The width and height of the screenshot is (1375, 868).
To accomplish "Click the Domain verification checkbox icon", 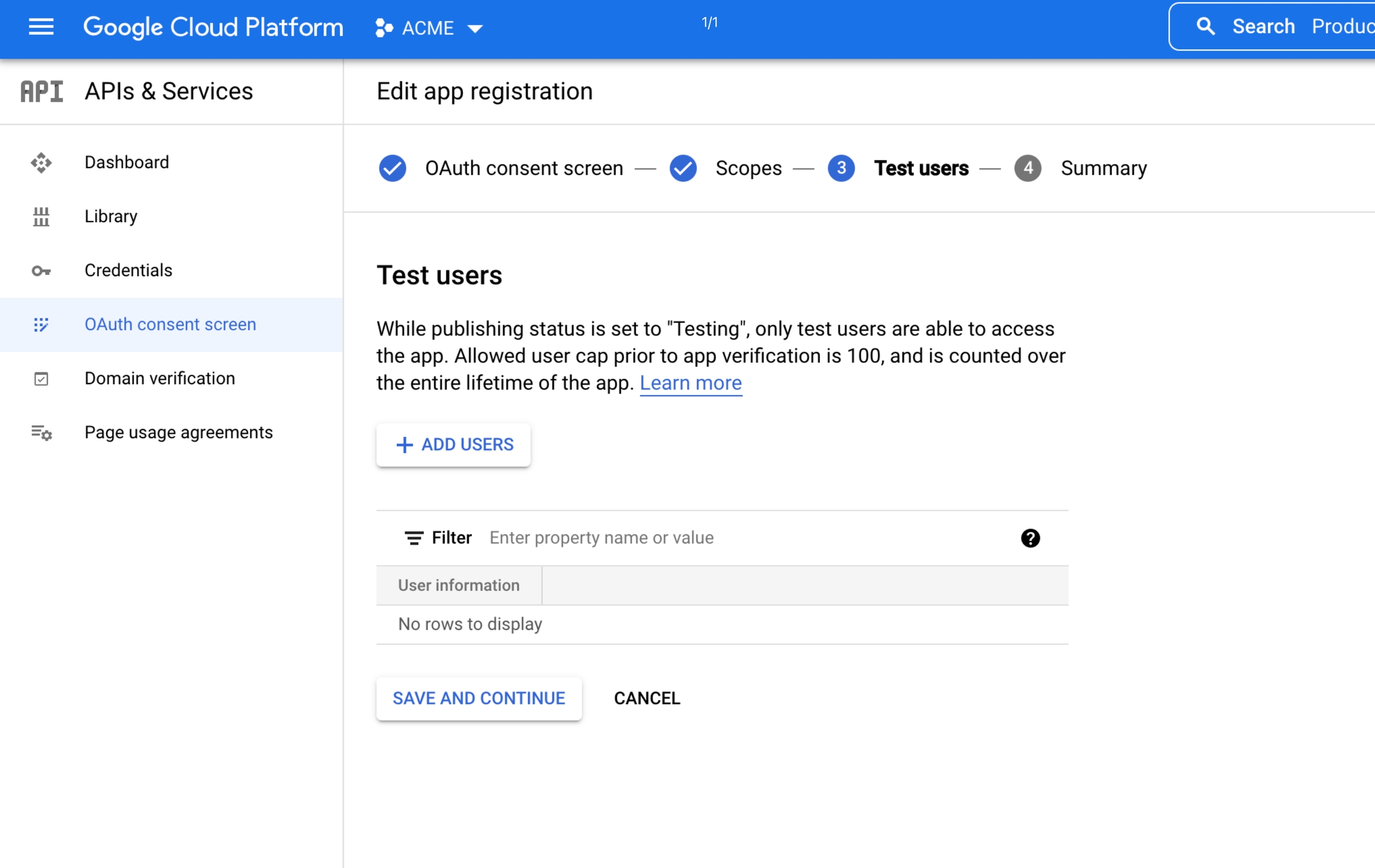I will point(41,379).
